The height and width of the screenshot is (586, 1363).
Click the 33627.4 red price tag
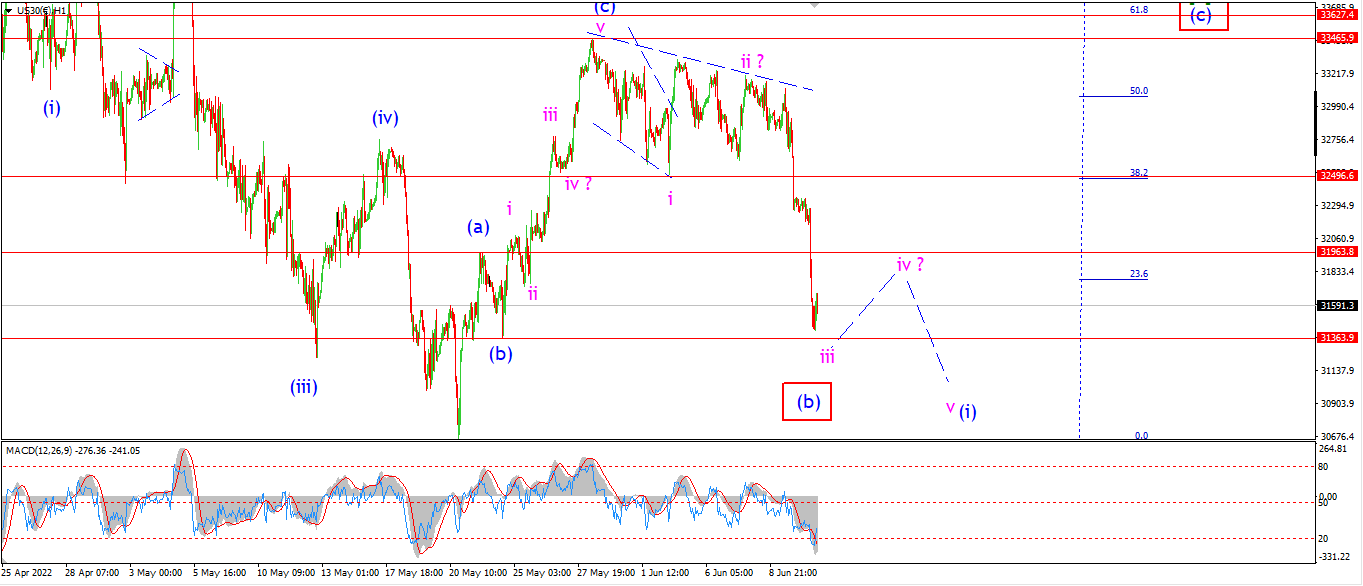(1338, 15)
